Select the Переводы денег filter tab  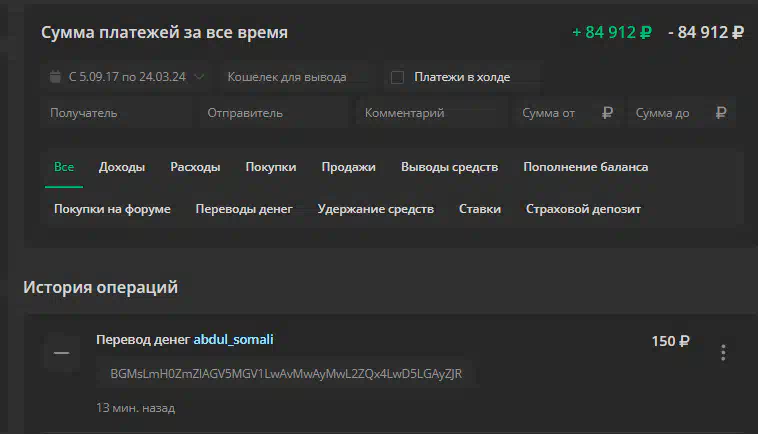pyautogui.click(x=244, y=209)
